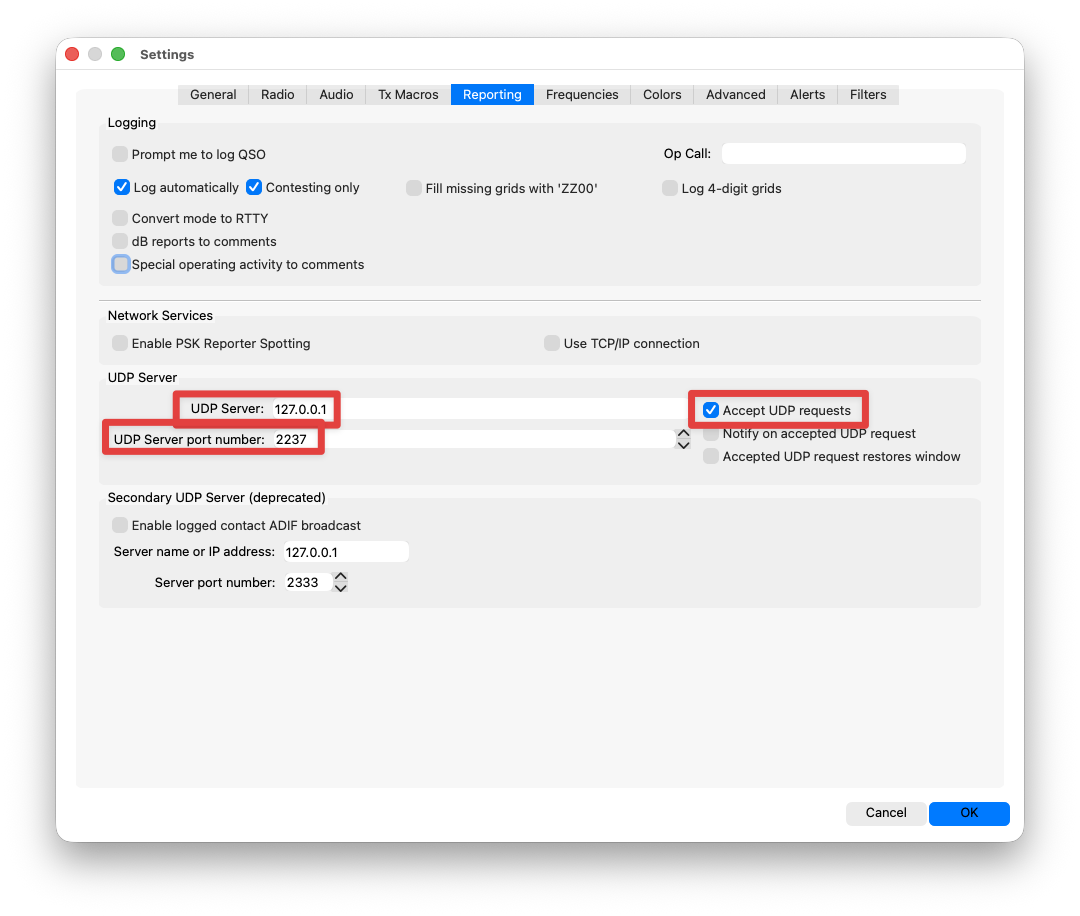
Task: Enable logged contact ADIF broadcast
Action: click(121, 525)
